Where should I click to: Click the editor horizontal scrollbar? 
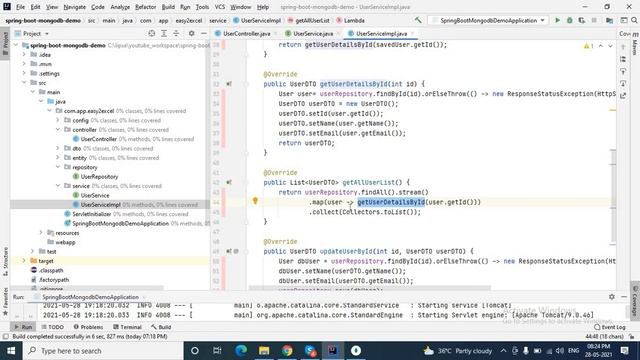click(x=369, y=288)
